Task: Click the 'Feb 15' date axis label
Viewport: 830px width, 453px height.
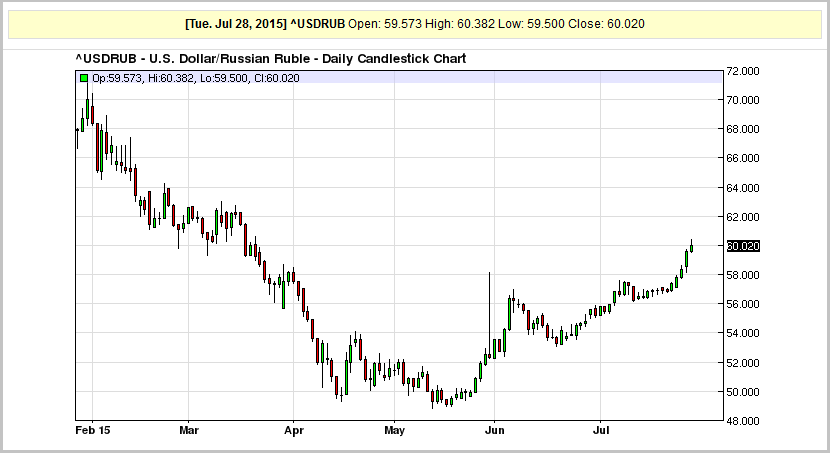Action: click(93, 430)
